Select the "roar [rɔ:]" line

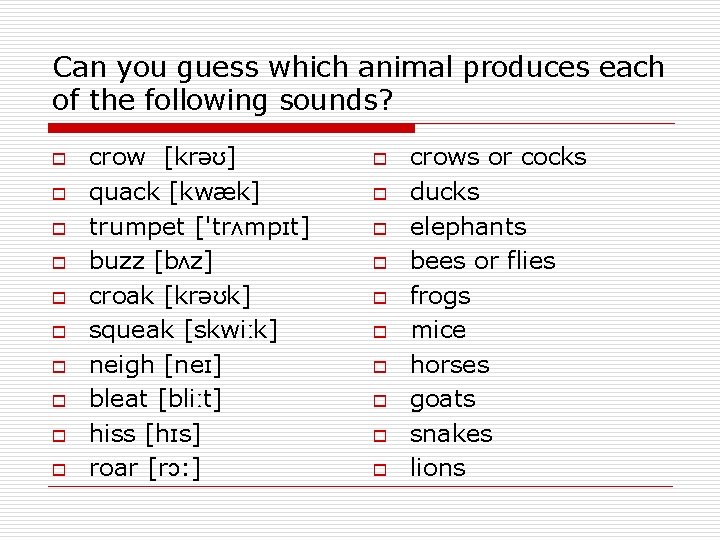145,468
